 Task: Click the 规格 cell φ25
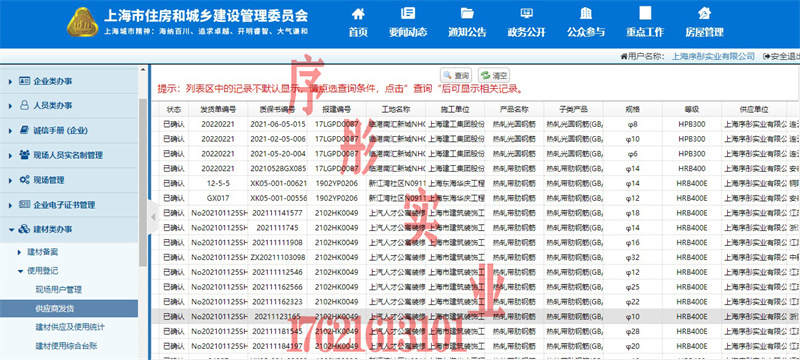[x=633, y=287]
